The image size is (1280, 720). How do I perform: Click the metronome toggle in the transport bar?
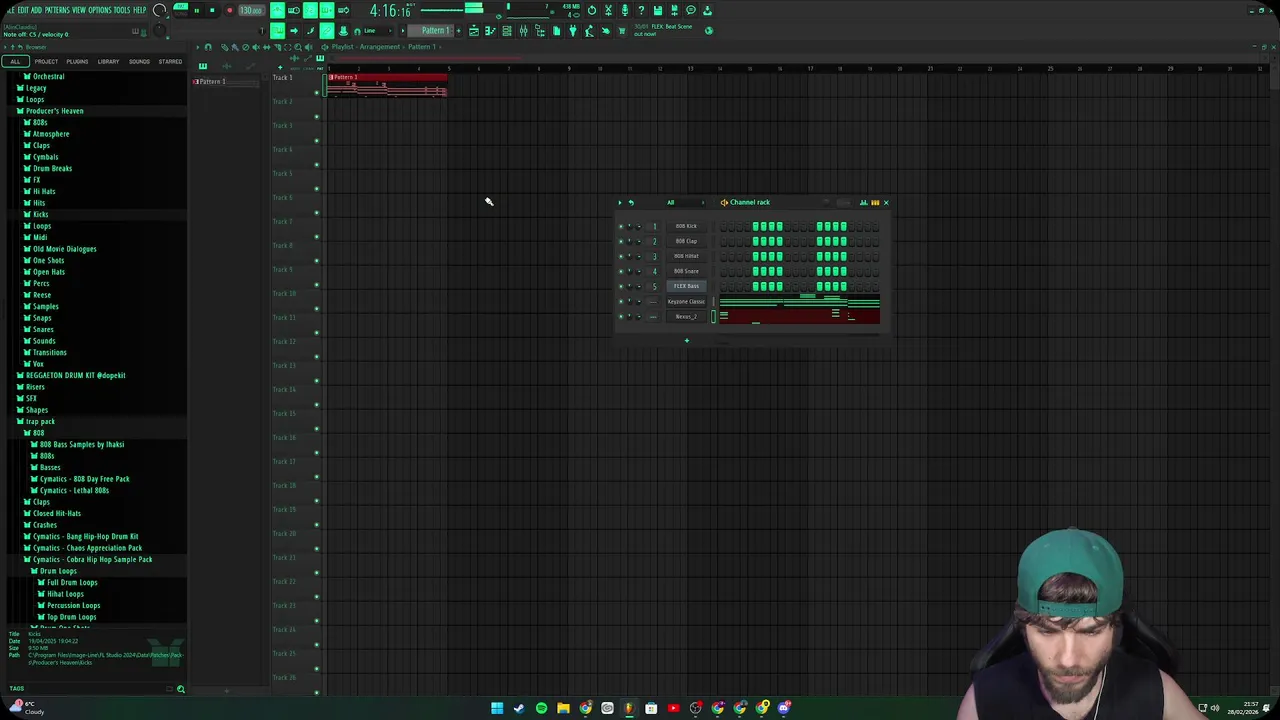pyautogui.click(x=277, y=10)
